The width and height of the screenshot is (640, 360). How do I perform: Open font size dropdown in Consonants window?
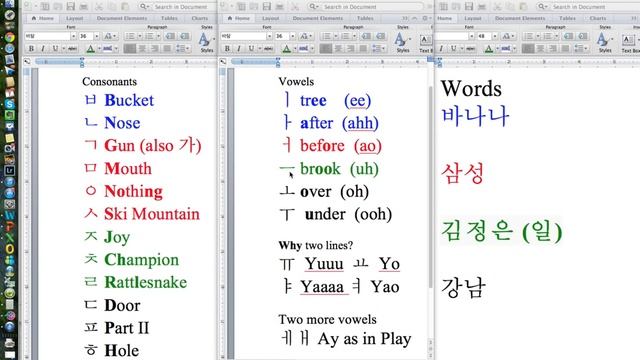tap(96, 36)
